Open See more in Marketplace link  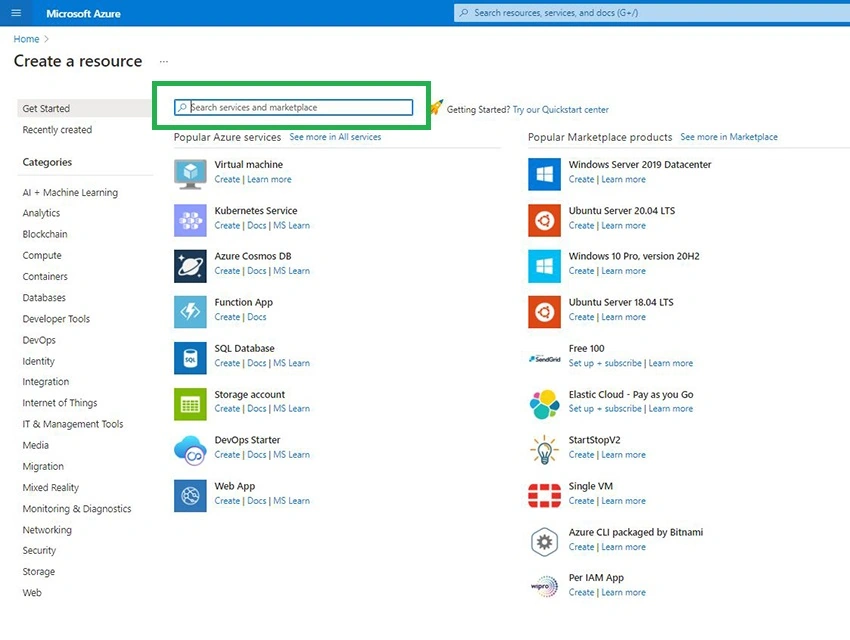(x=729, y=137)
